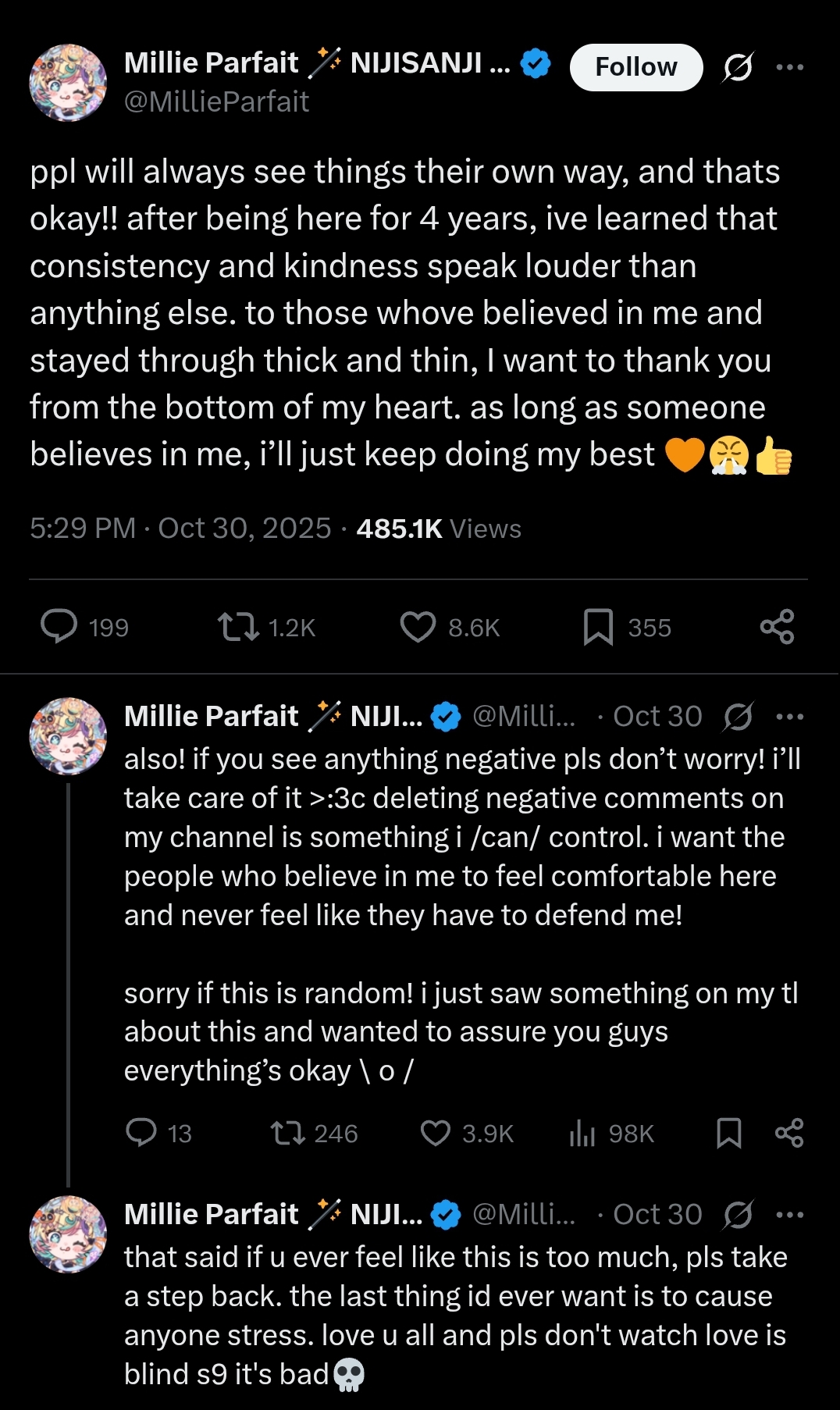Repost the main post with 1.2K reposts
This screenshot has height=1410, width=840.
tap(238, 627)
